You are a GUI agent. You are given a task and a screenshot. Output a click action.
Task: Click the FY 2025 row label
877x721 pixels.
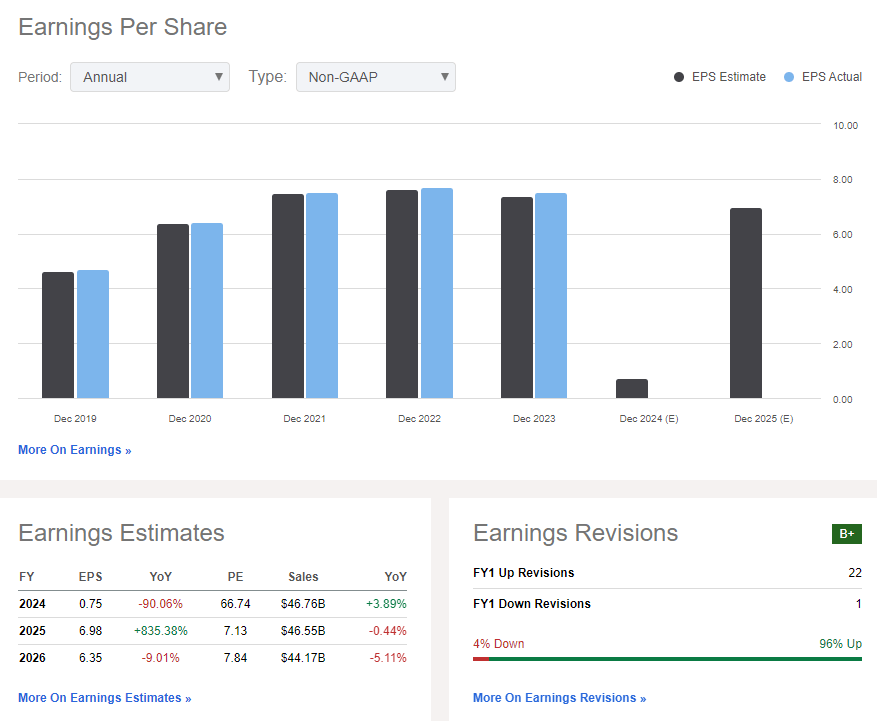point(32,631)
